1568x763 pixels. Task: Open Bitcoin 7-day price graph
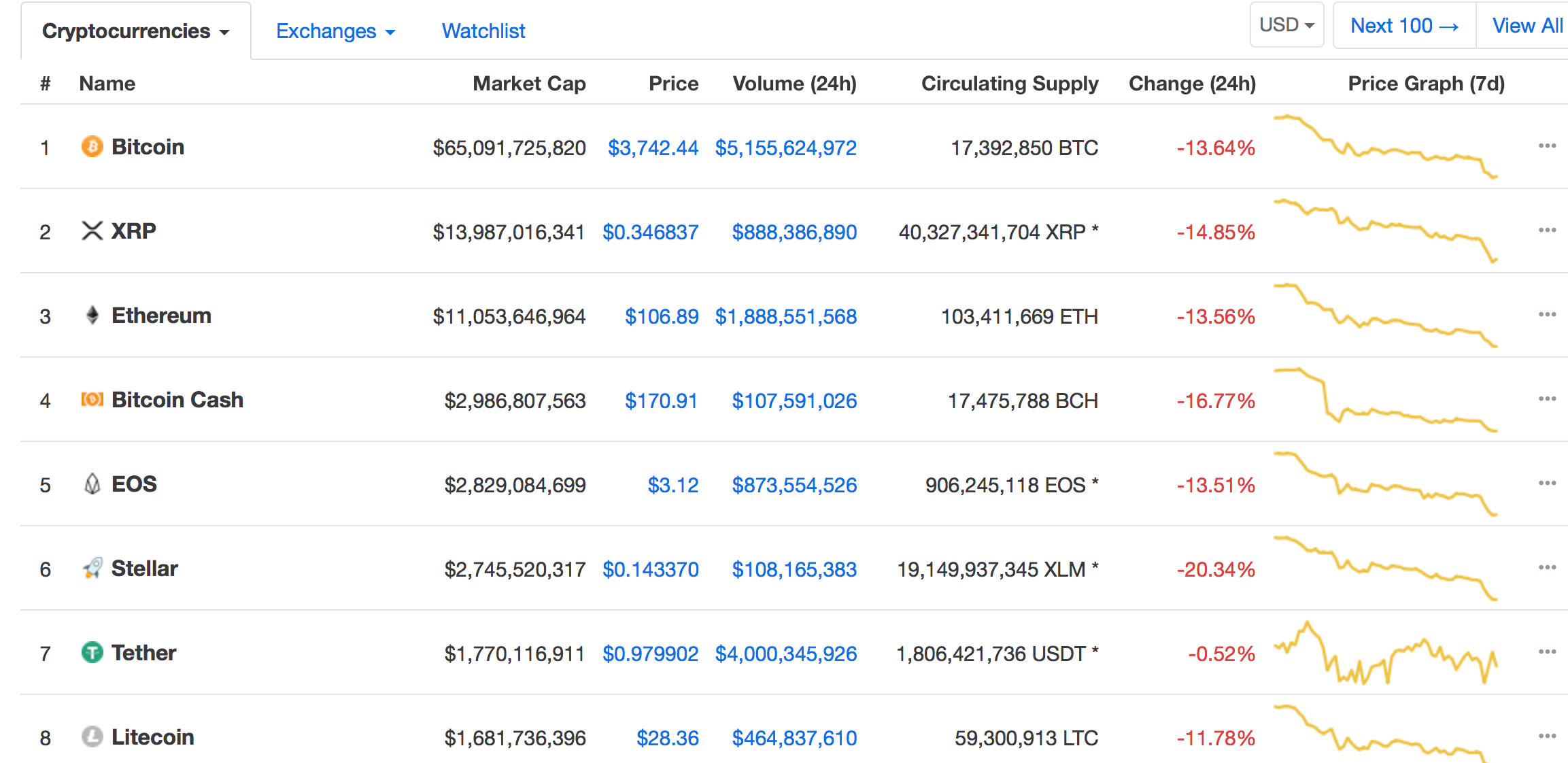[1385, 147]
